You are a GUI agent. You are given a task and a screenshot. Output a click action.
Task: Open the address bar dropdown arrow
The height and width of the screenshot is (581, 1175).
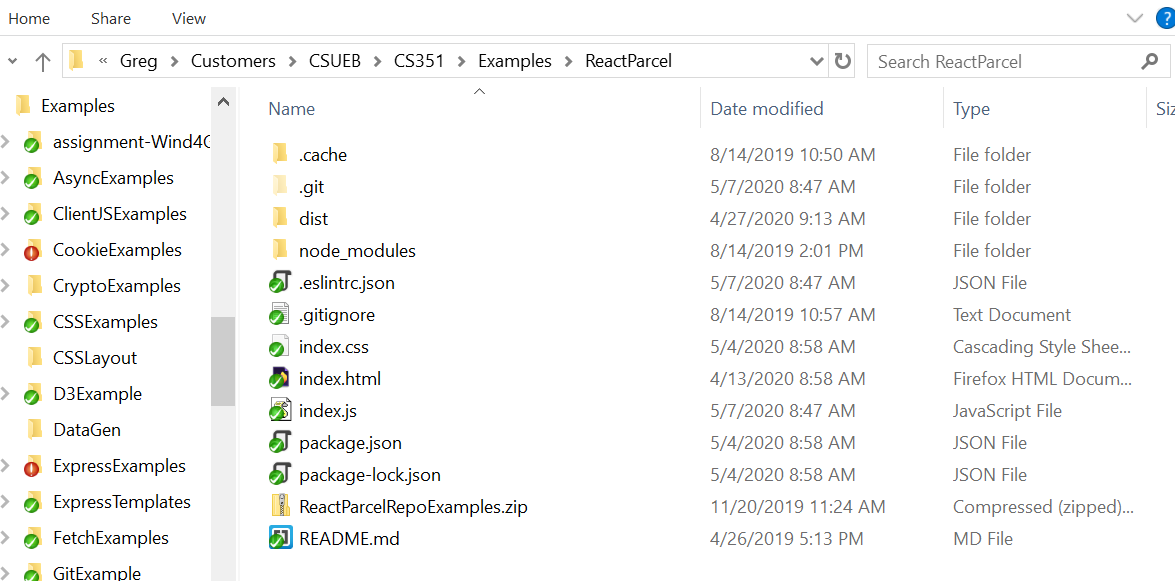click(817, 61)
